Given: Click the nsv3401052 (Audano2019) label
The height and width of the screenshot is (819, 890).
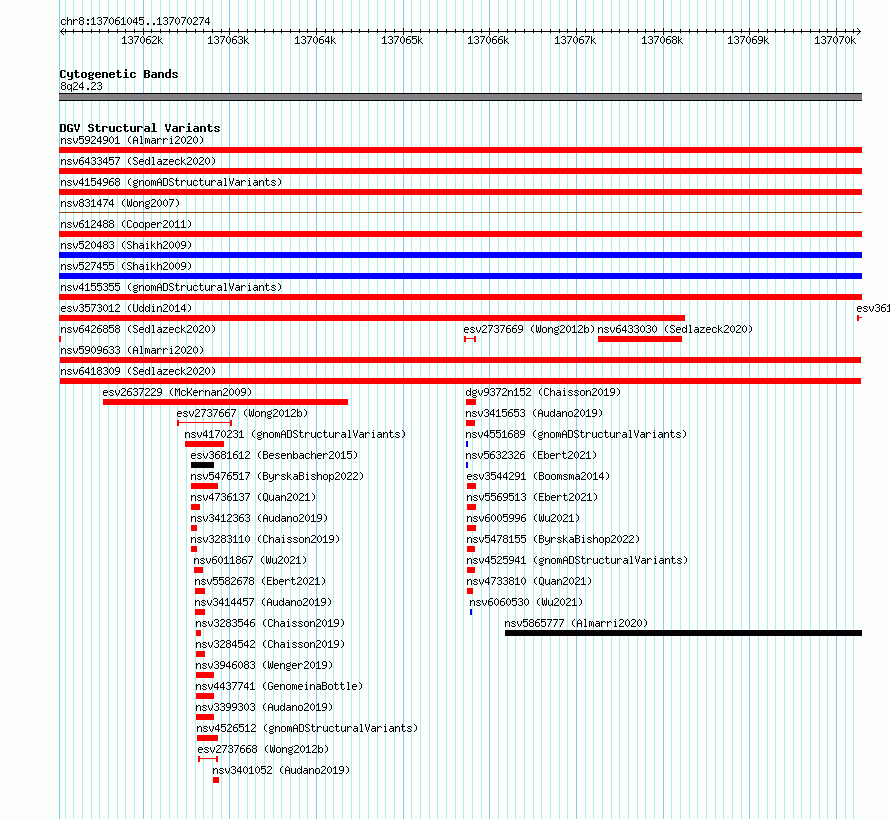Looking at the screenshot, I should 281,770.
